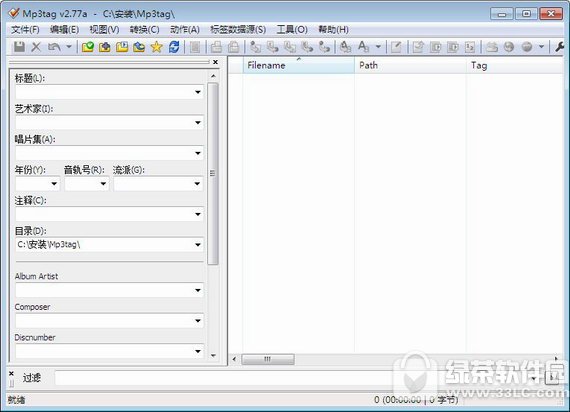Screen dimensions: 570x412
Task: Expand the 流派(G) dropdown
Action: [197, 184]
